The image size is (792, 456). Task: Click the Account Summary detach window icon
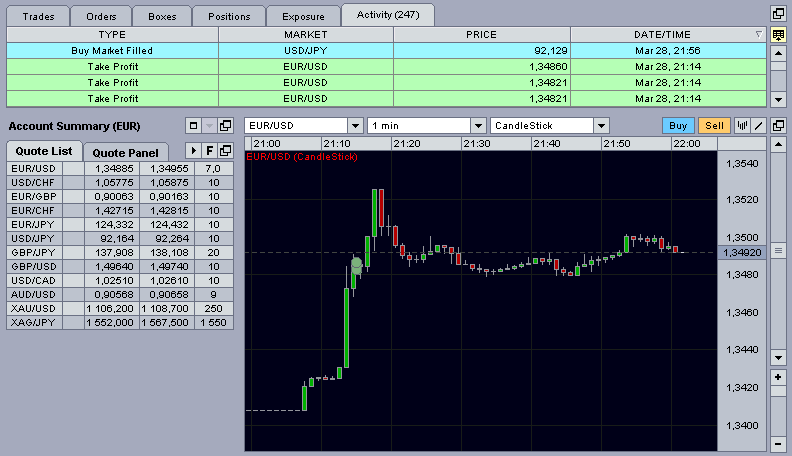coord(225,126)
